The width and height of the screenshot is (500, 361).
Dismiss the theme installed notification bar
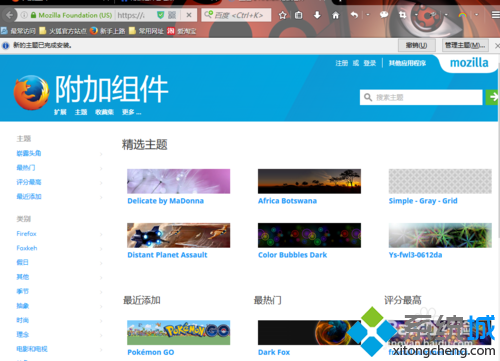click(x=497, y=46)
